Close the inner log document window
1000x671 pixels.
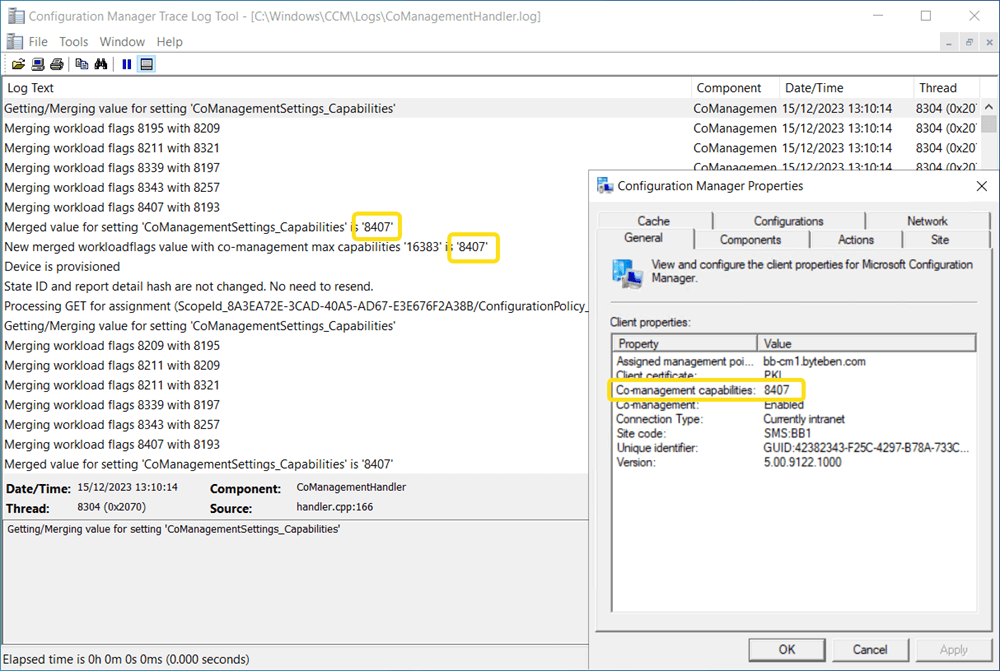(989, 42)
